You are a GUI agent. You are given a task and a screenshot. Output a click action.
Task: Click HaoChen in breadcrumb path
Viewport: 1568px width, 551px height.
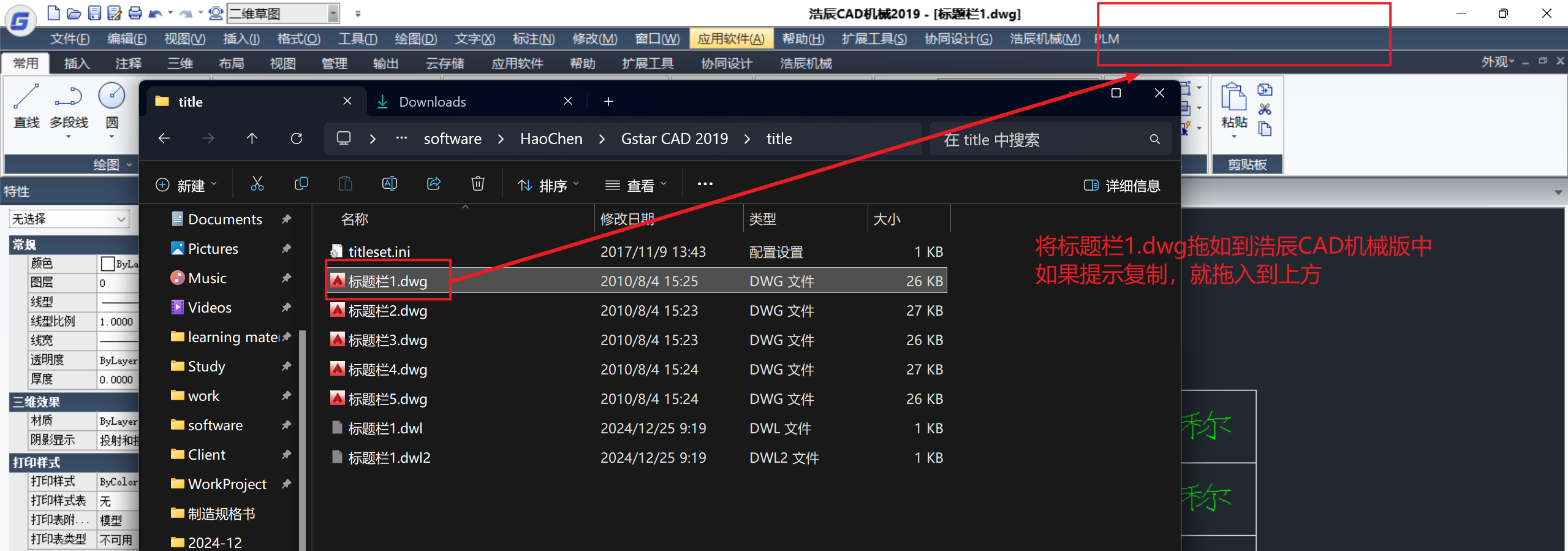coord(551,139)
